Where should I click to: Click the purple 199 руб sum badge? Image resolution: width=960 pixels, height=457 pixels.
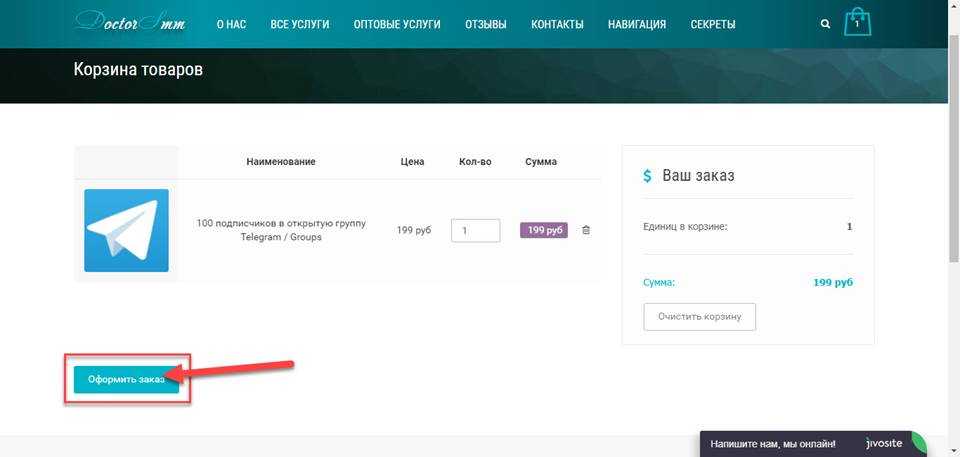tap(543, 230)
